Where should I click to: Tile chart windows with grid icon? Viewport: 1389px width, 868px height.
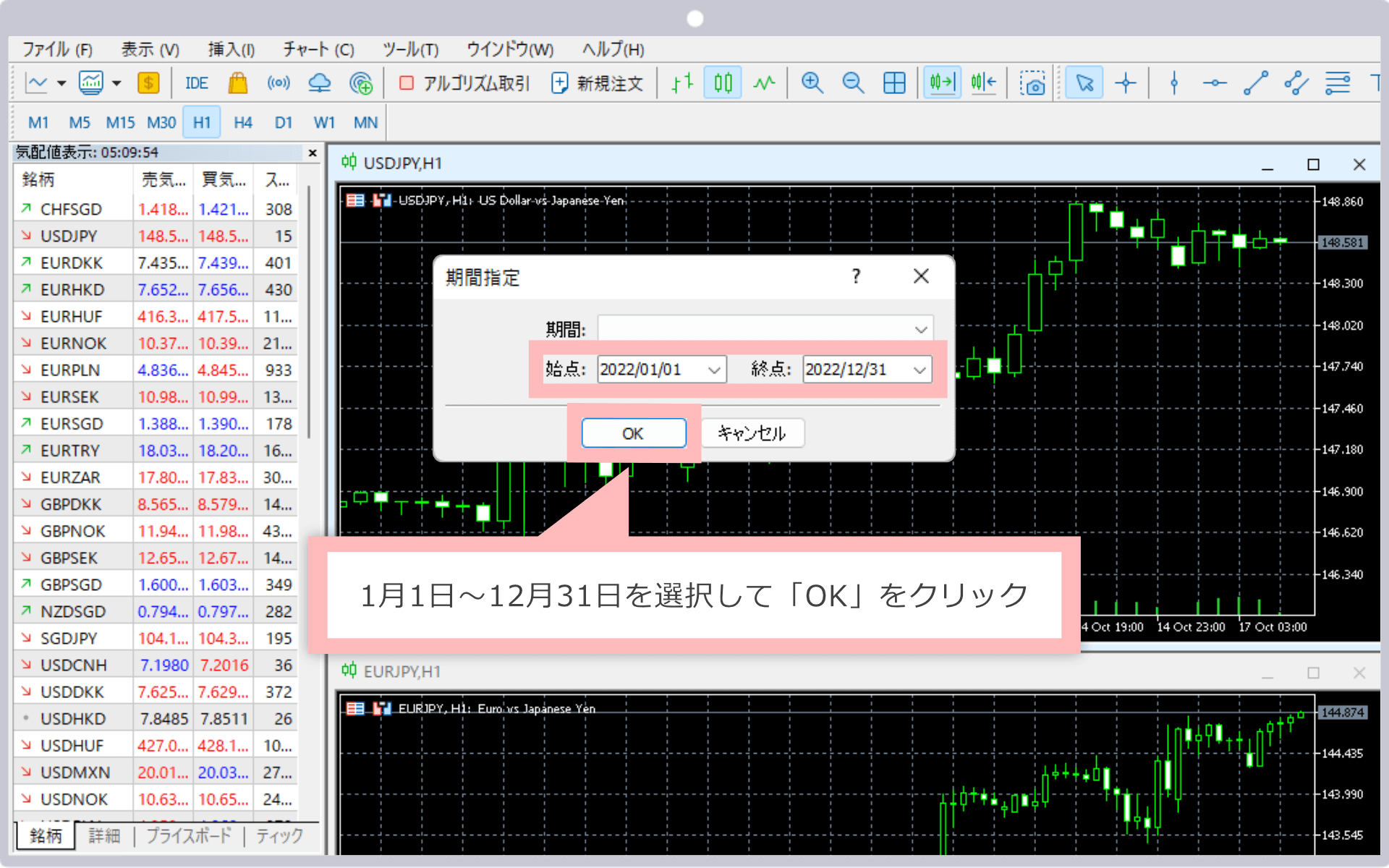coord(894,82)
